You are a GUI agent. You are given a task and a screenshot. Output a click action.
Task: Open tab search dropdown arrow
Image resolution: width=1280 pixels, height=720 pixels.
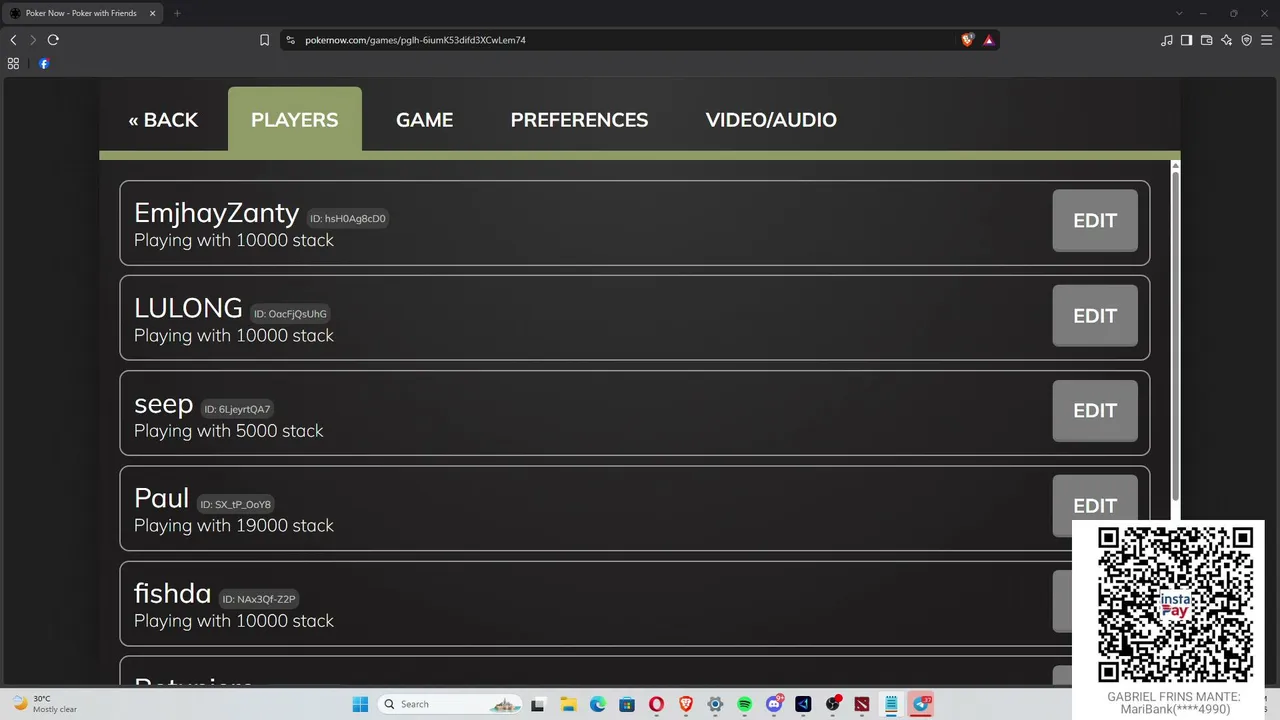(x=1179, y=13)
